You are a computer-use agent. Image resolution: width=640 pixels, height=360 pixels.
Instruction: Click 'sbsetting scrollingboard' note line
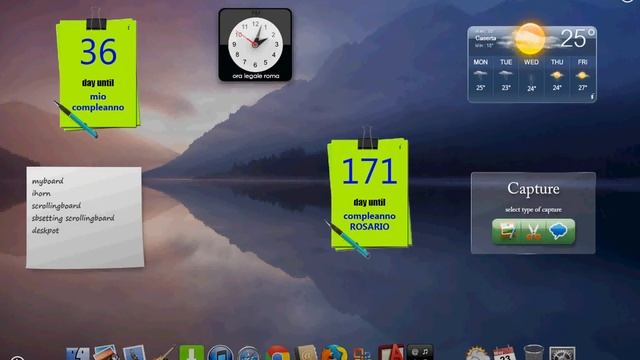coord(73,218)
